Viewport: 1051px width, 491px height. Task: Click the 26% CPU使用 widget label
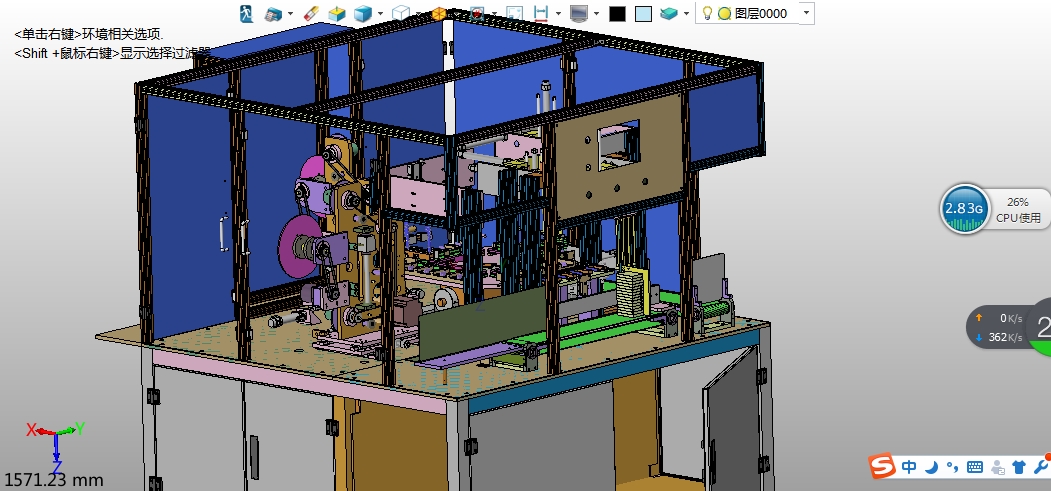(1017, 210)
